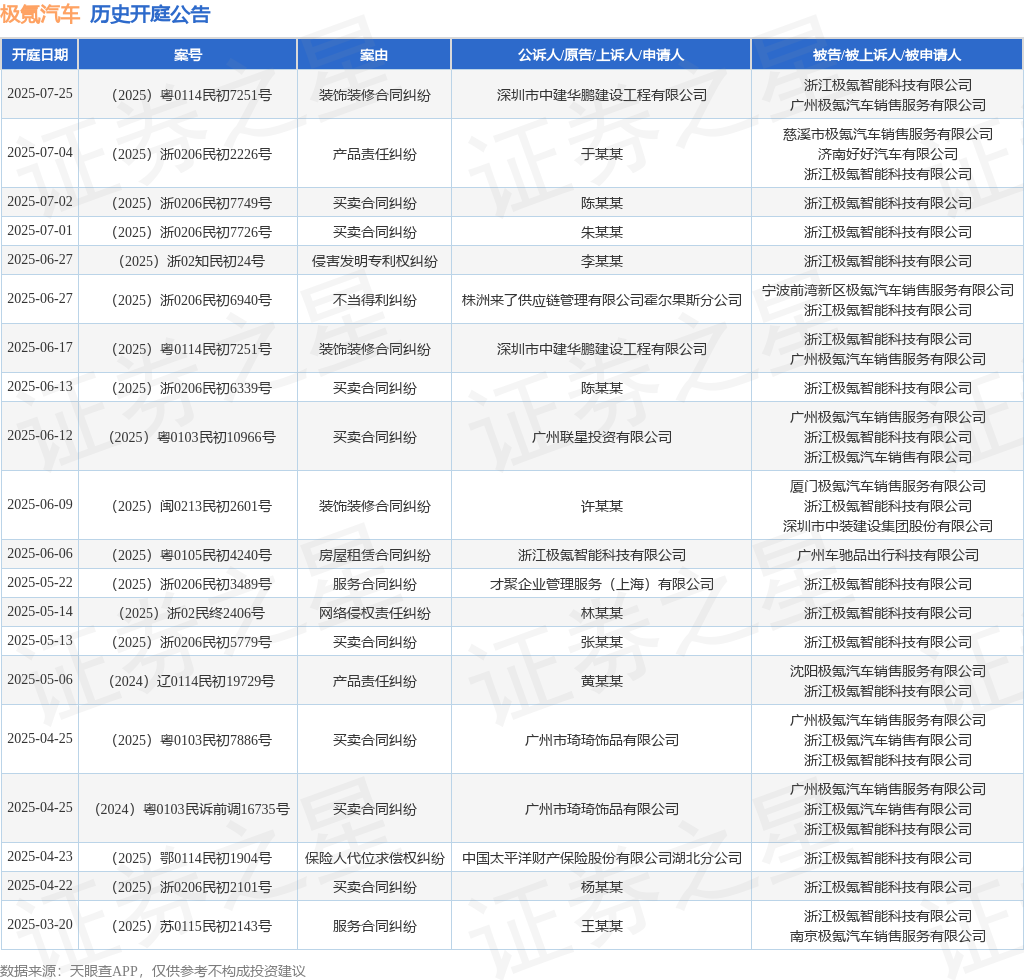
Task: Click plaintiff 张某某
Action: pos(601,642)
